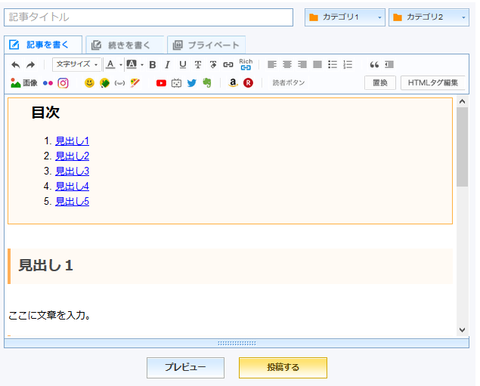Open the カテゴリ1 dropdown
The height and width of the screenshot is (386, 480).
tap(345, 17)
